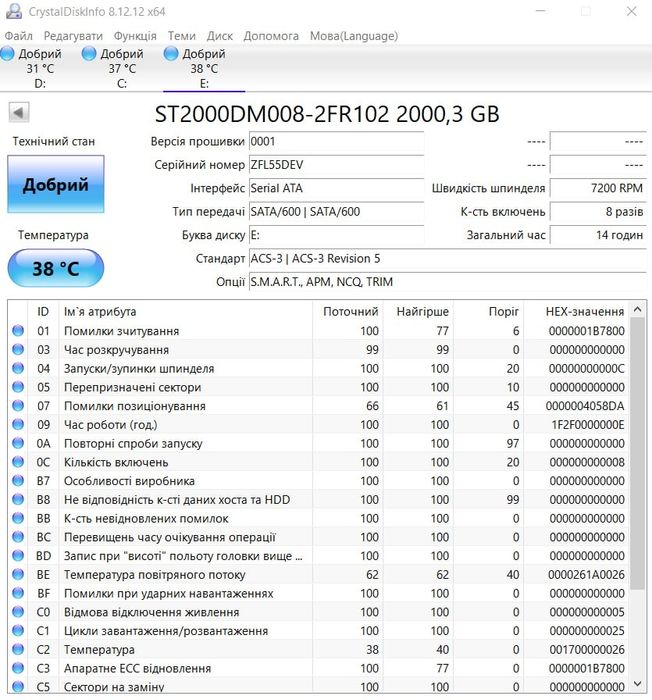The image size is (652, 700).
Task: Click the blue dot of attribute C1
Action: [18, 630]
